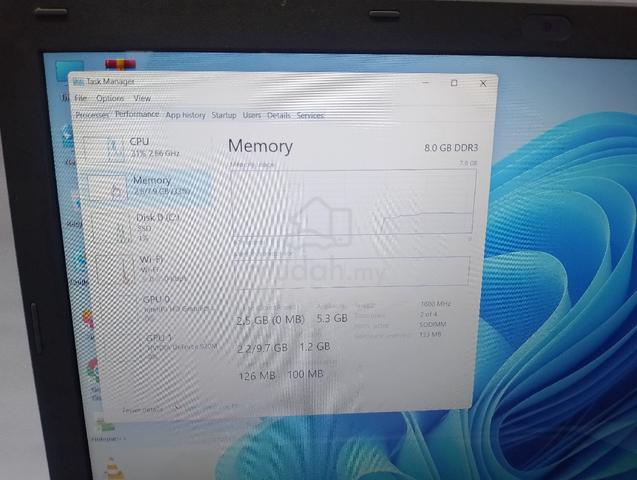Click the "100 MB" non-paged pool value

[306, 374]
